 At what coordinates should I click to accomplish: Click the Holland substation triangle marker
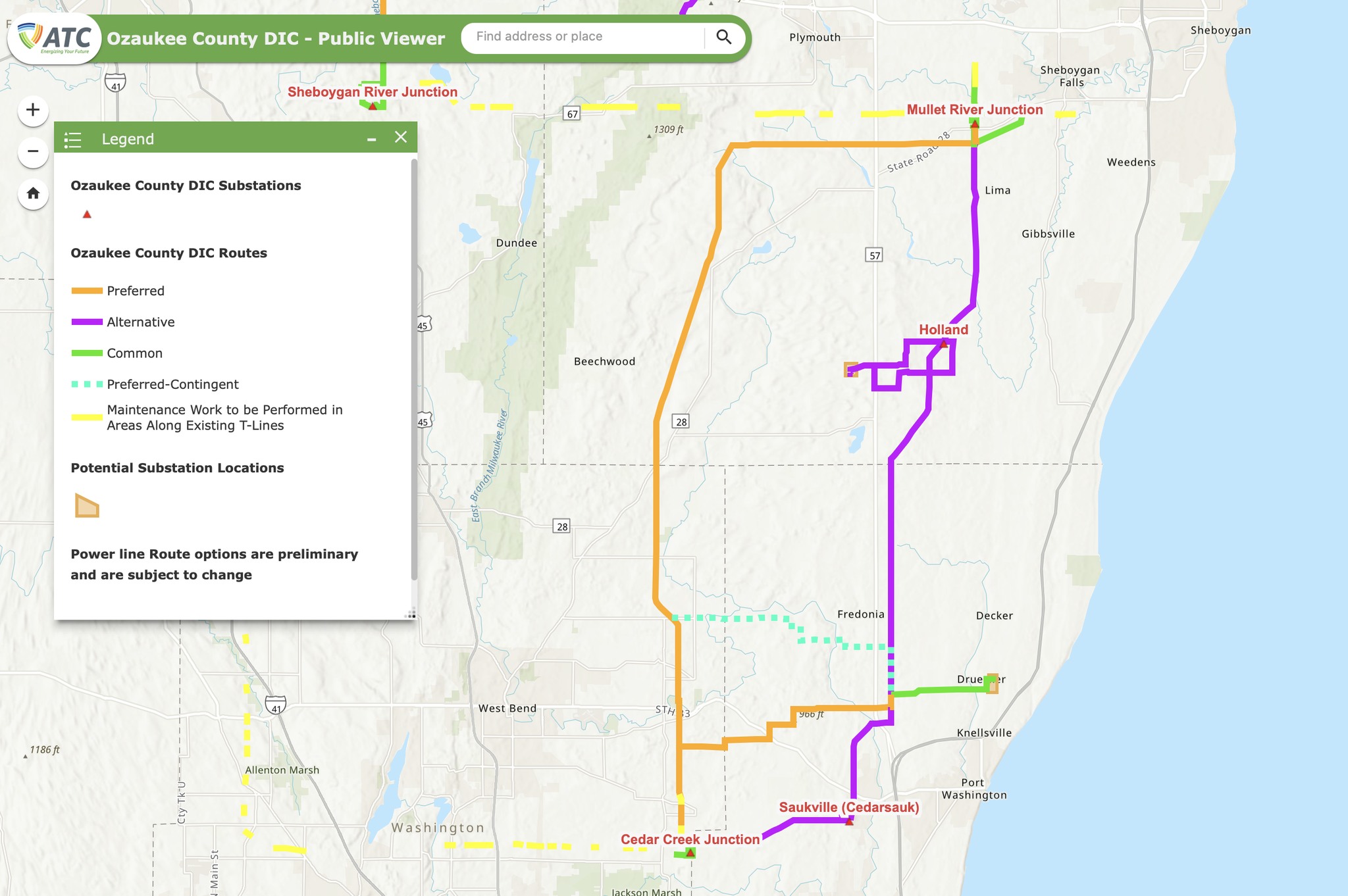(x=944, y=343)
